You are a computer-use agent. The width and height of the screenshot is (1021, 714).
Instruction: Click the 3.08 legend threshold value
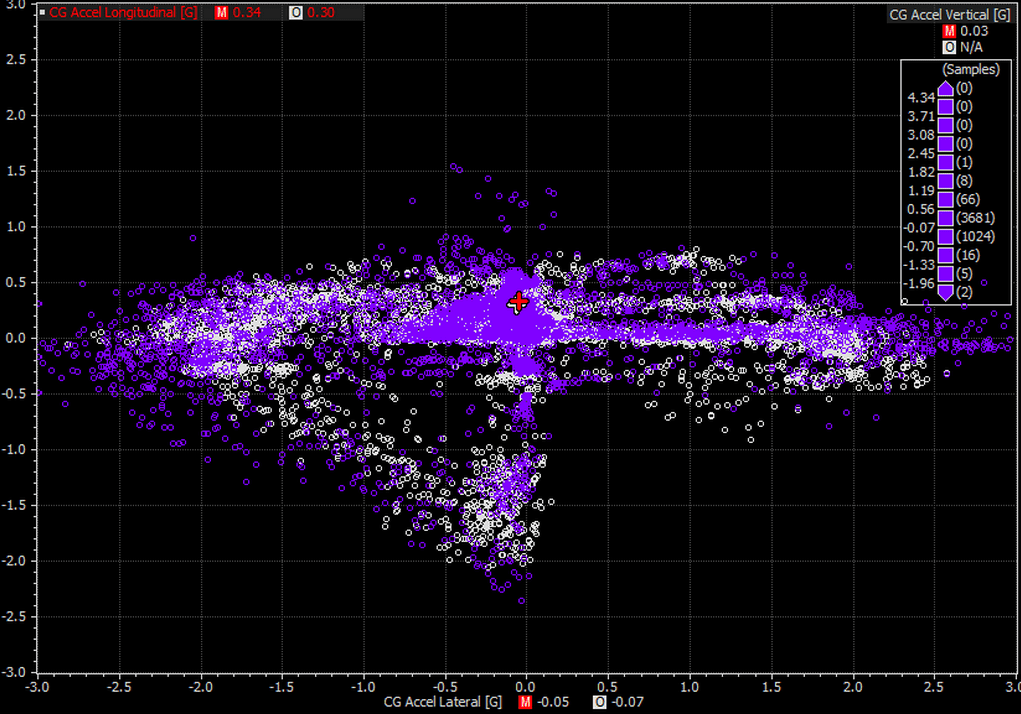[921, 135]
